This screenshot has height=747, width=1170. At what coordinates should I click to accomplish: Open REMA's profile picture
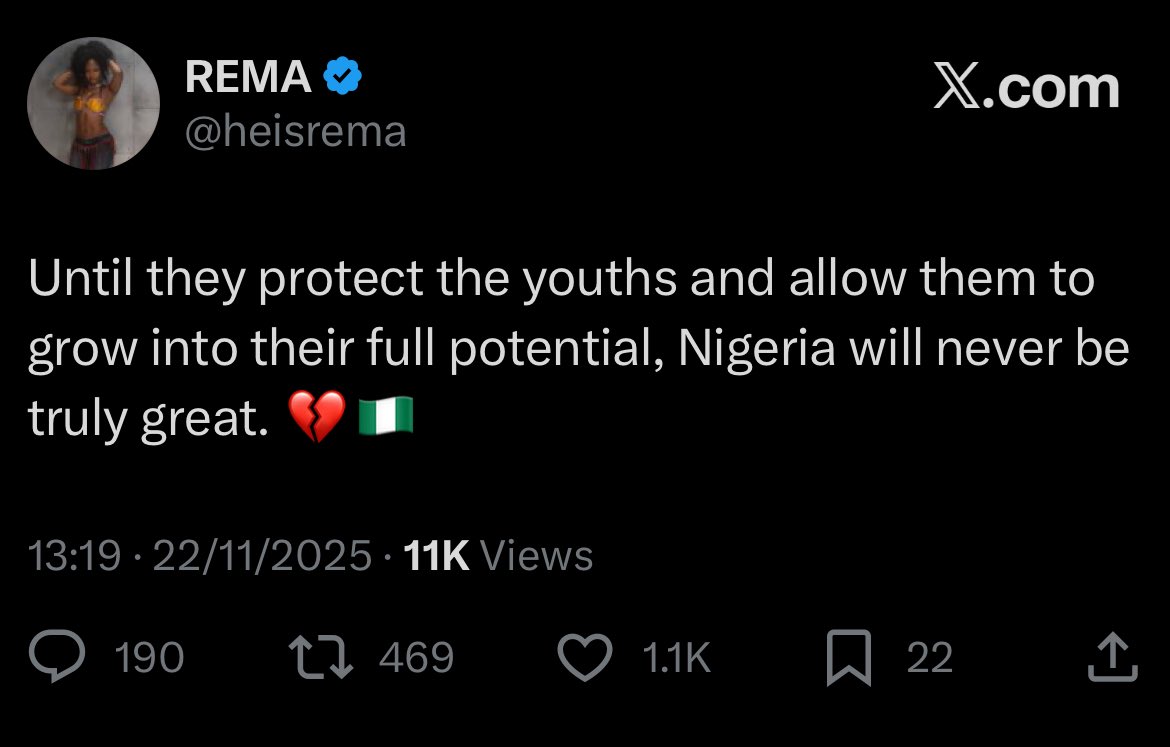(x=93, y=104)
